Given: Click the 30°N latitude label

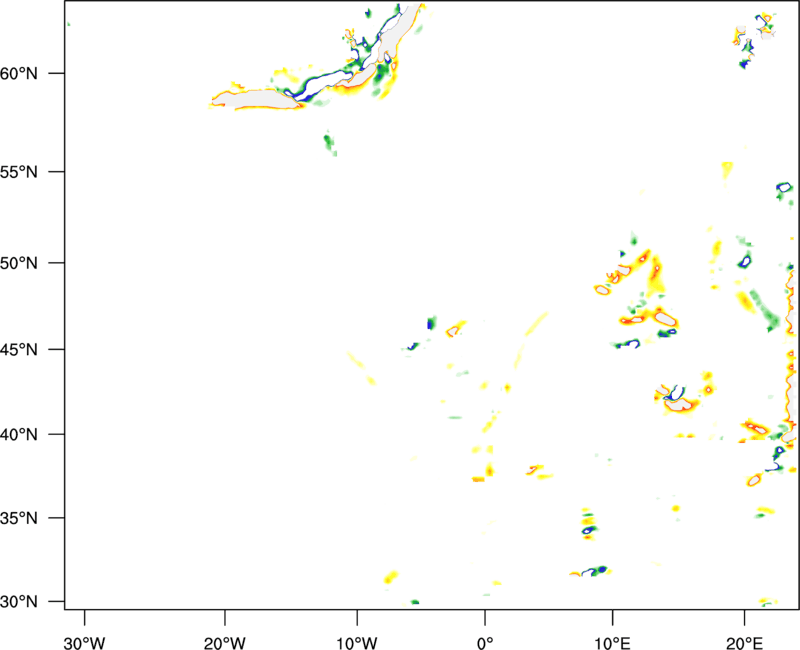Looking at the screenshot, I should [x=19, y=602].
